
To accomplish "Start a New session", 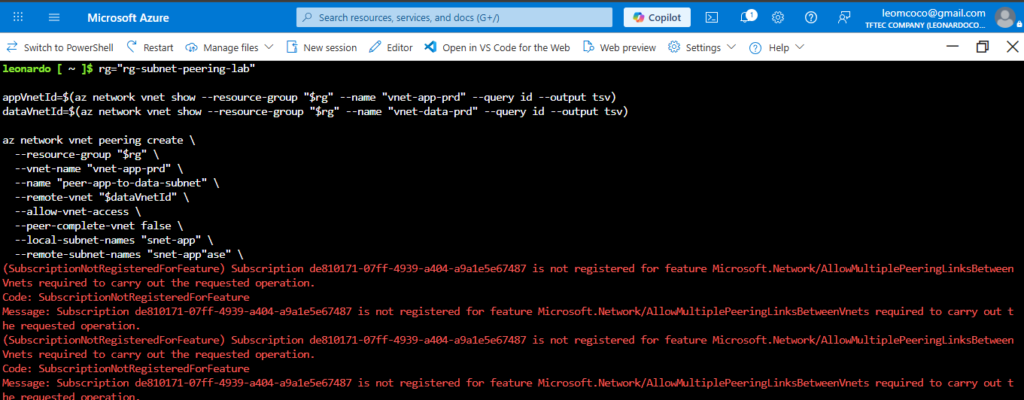I will click(321, 47).
